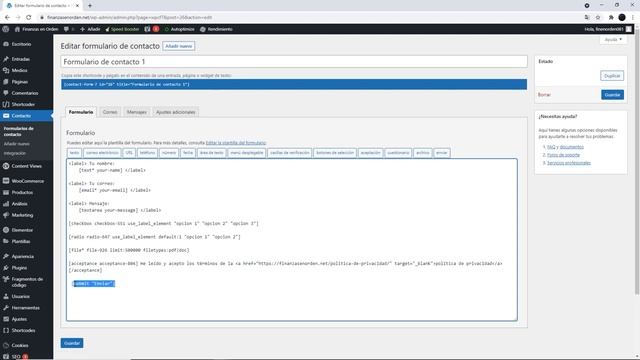Insert menú desplegable tag
The image size is (640, 360).
coord(247,153)
